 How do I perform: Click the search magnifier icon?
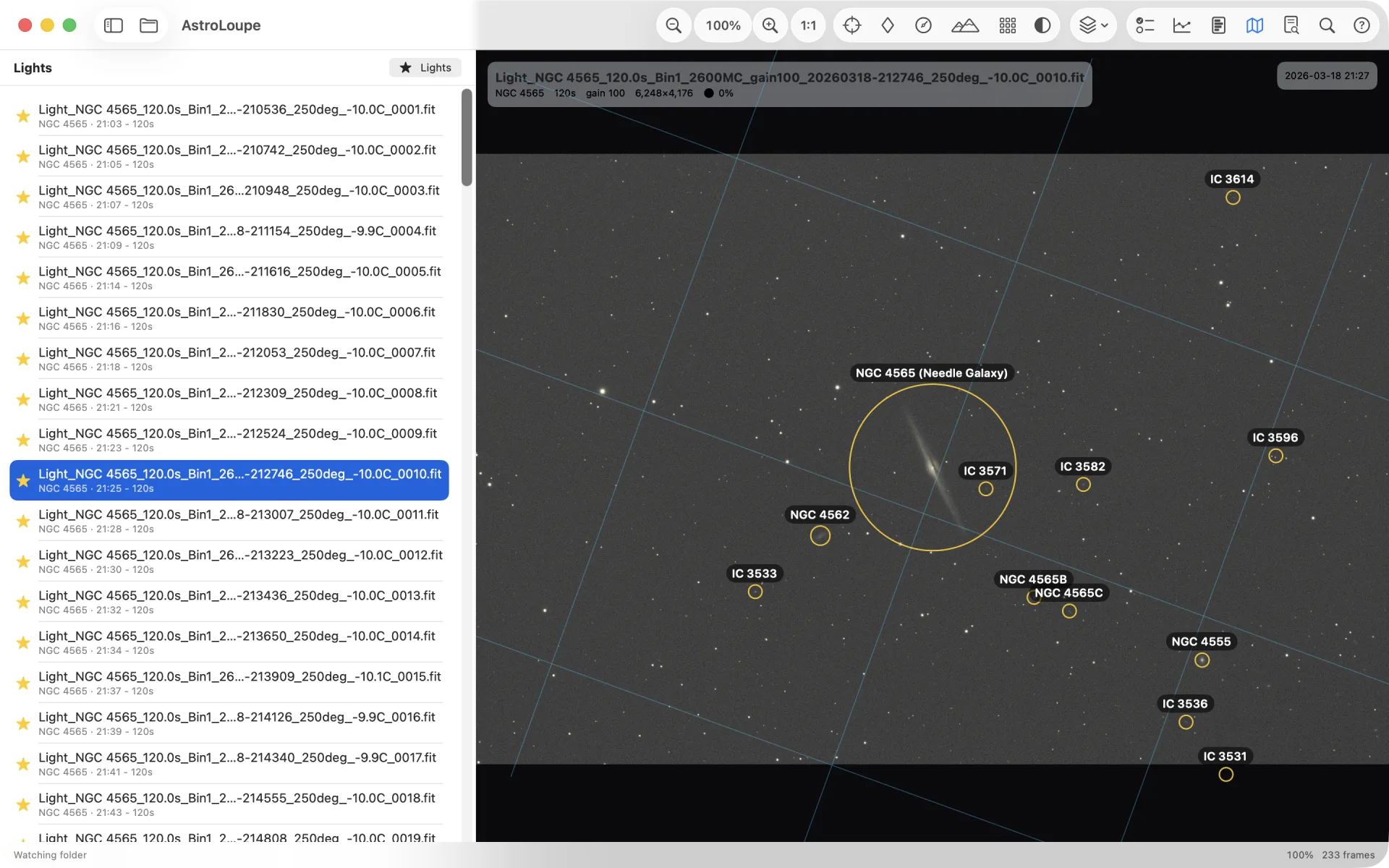[1327, 25]
